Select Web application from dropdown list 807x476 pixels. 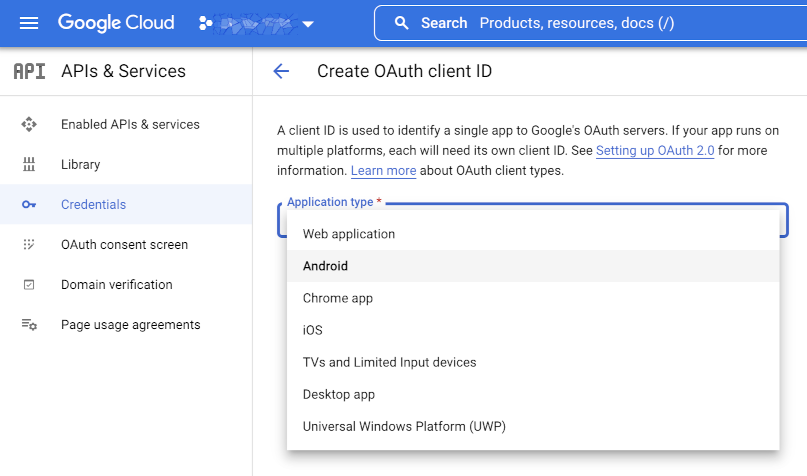pyautogui.click(x=349, y=234)
